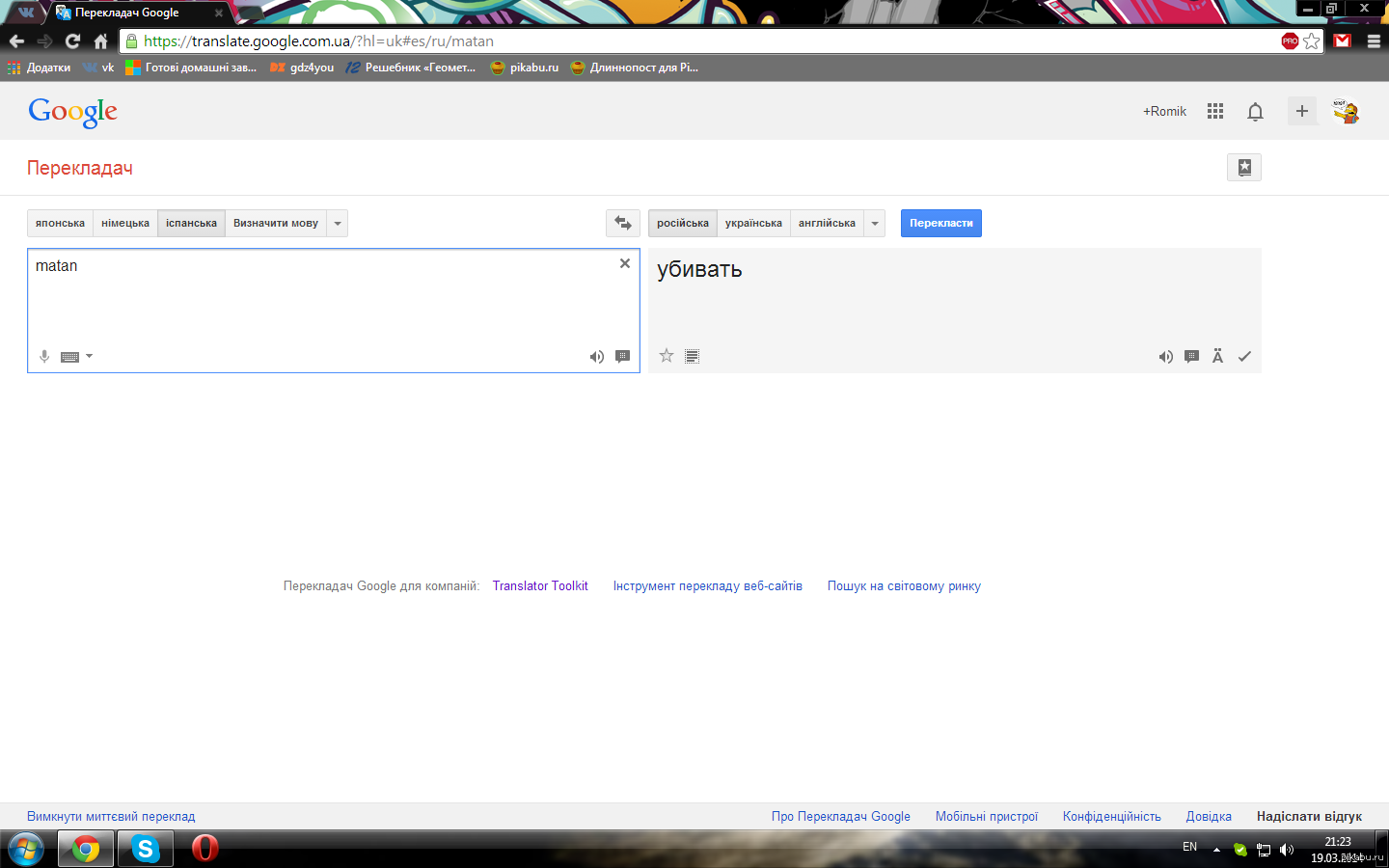1389x868 pixels.
Task: Click Вимкнути миттєвий переклад
Action: click(x=111, y=816)
